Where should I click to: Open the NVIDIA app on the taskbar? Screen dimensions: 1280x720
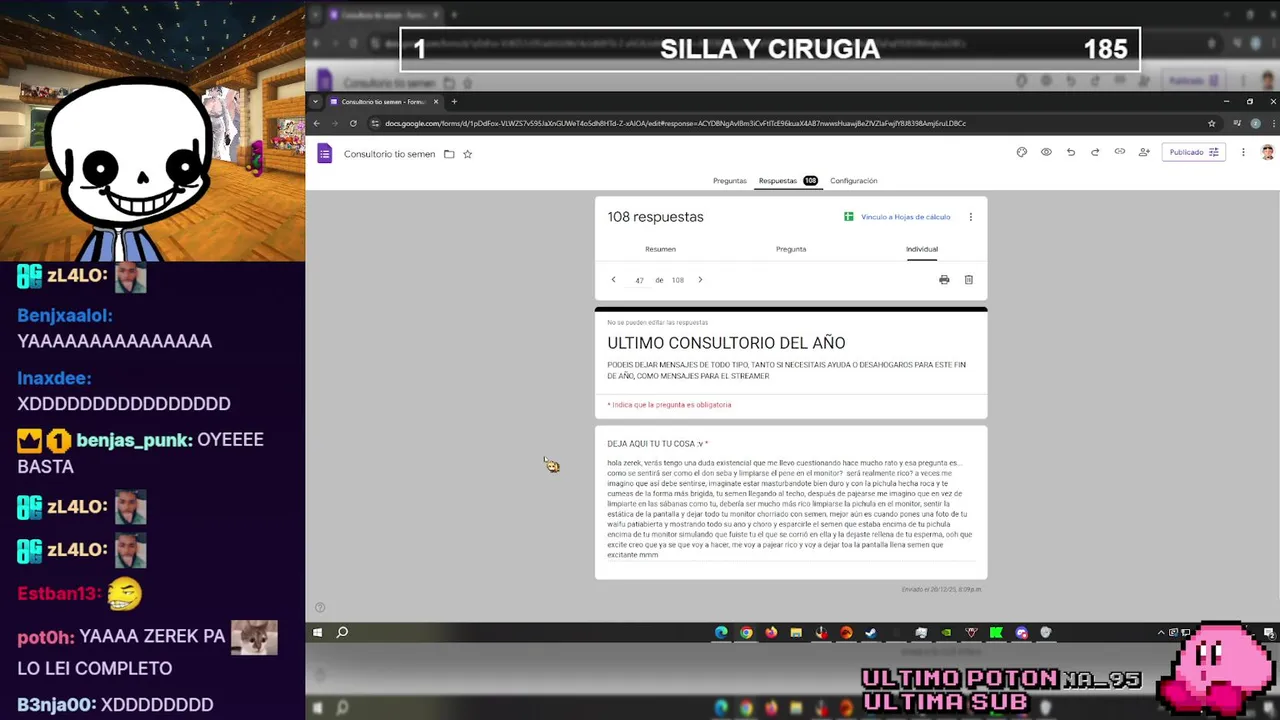point(946,632)
